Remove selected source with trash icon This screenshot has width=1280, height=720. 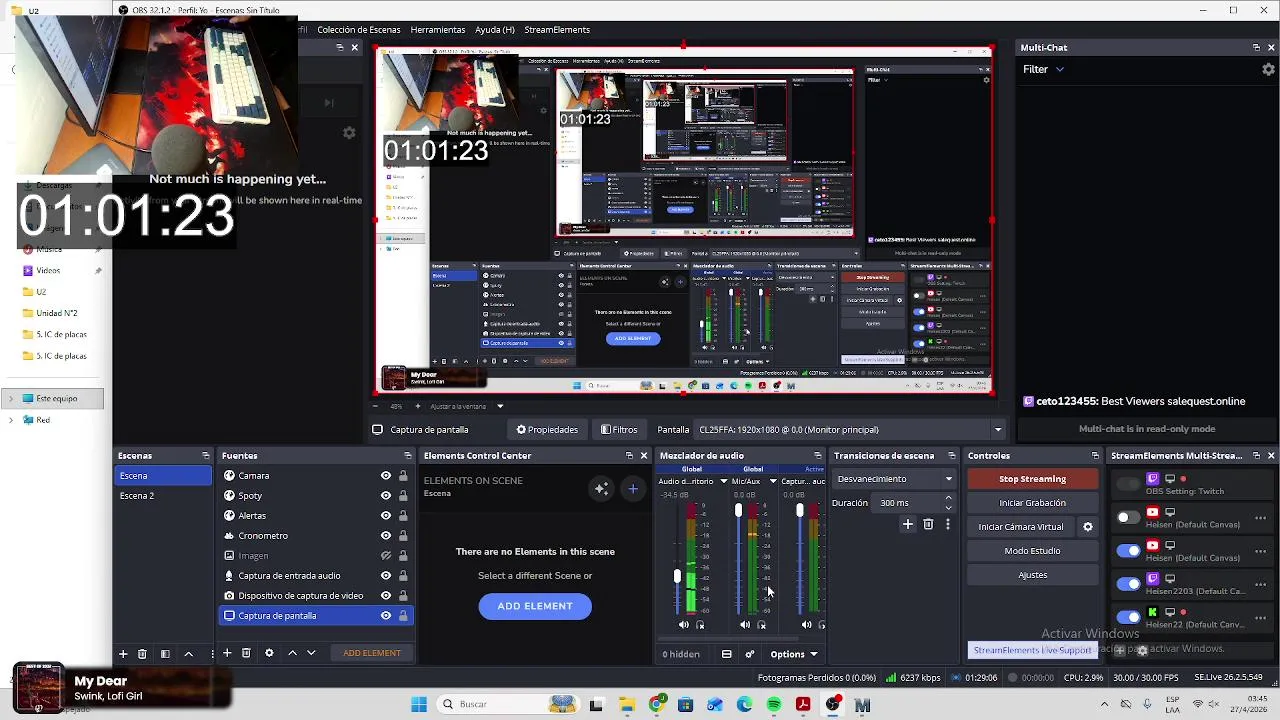coord(246,653)
